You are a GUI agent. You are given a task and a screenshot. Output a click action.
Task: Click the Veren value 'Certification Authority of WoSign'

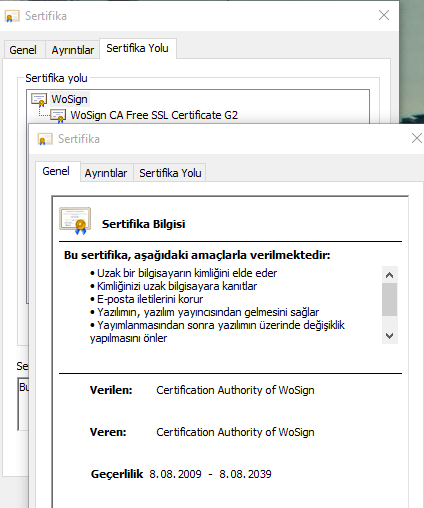[235, 432]
